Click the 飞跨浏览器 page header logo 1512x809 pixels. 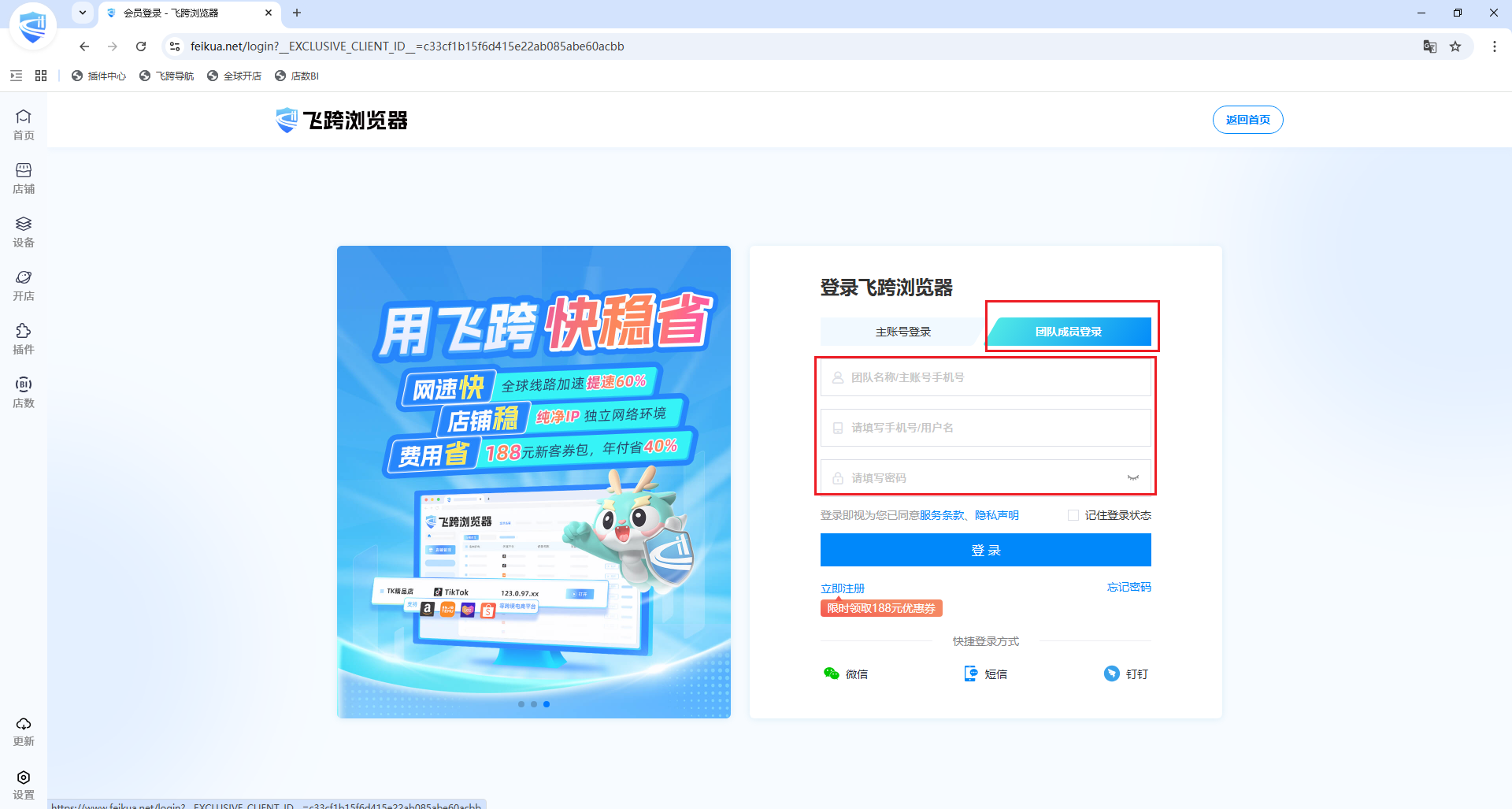[342, 120]
